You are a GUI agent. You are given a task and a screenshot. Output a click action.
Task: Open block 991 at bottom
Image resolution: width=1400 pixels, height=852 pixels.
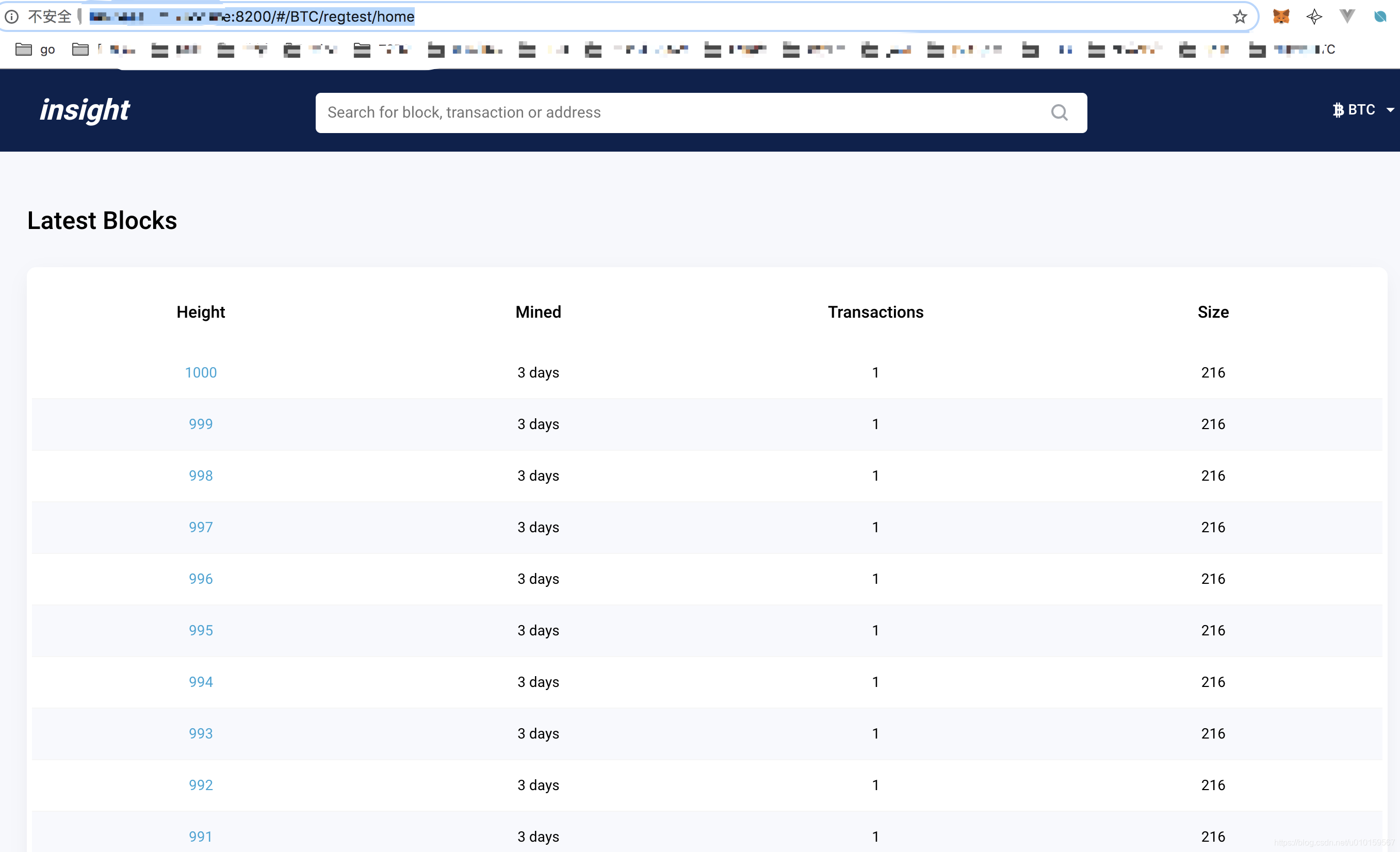201,836
